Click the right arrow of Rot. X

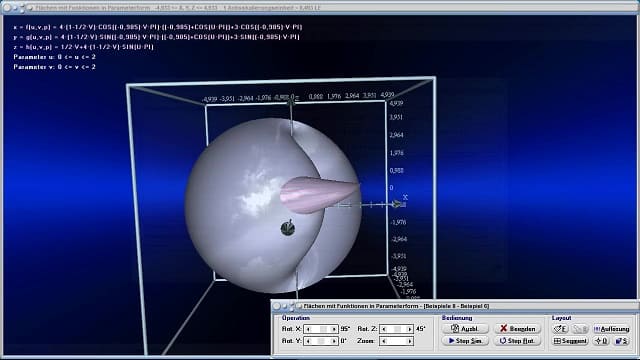click(x=334, y=329)
